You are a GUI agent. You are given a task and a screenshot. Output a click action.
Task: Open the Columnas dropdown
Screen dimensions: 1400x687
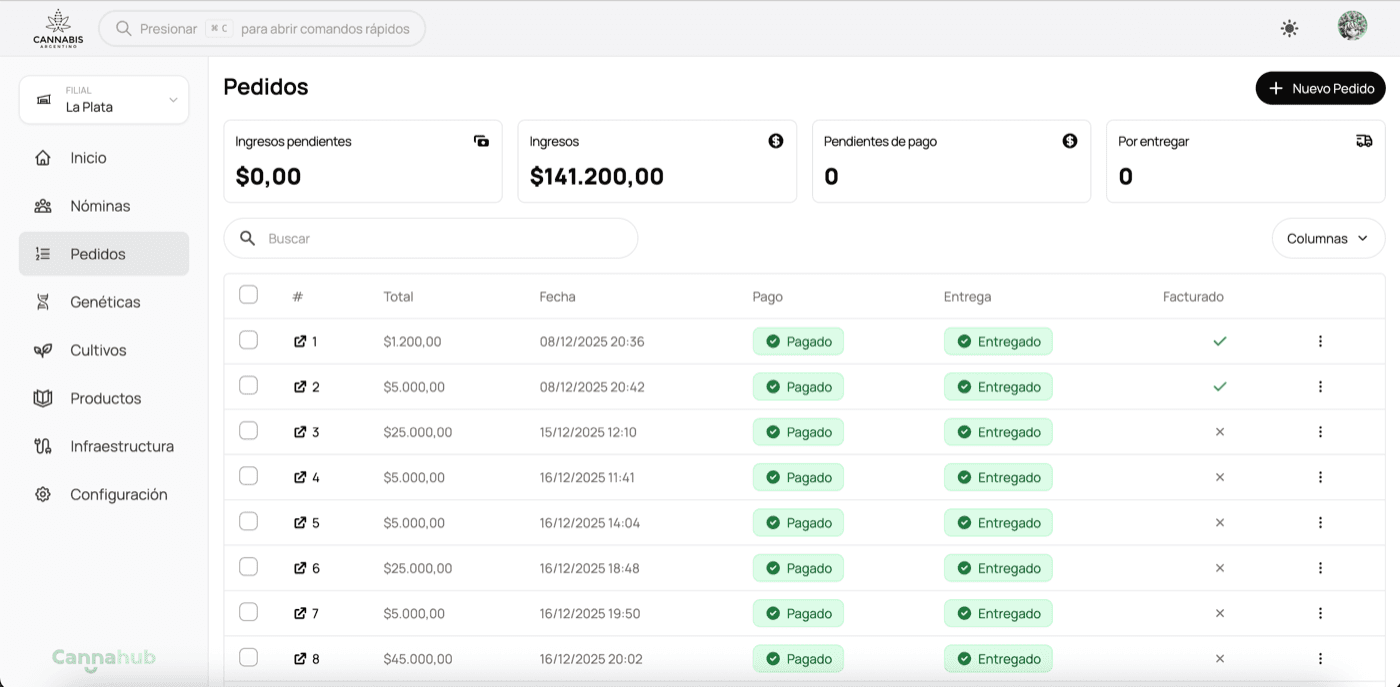1328,239
